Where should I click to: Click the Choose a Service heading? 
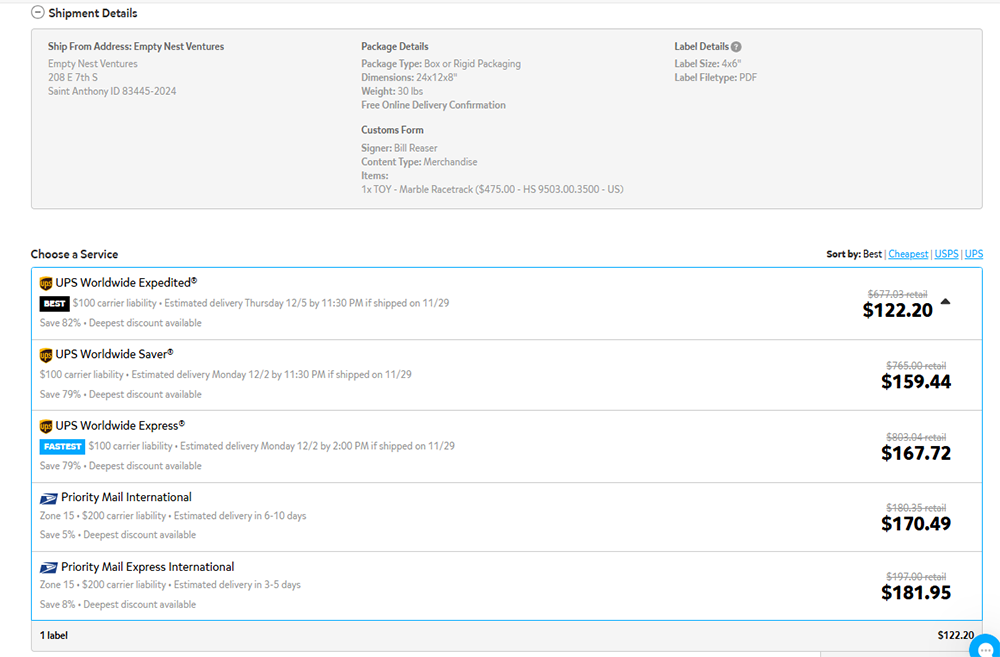pos(74,254)
